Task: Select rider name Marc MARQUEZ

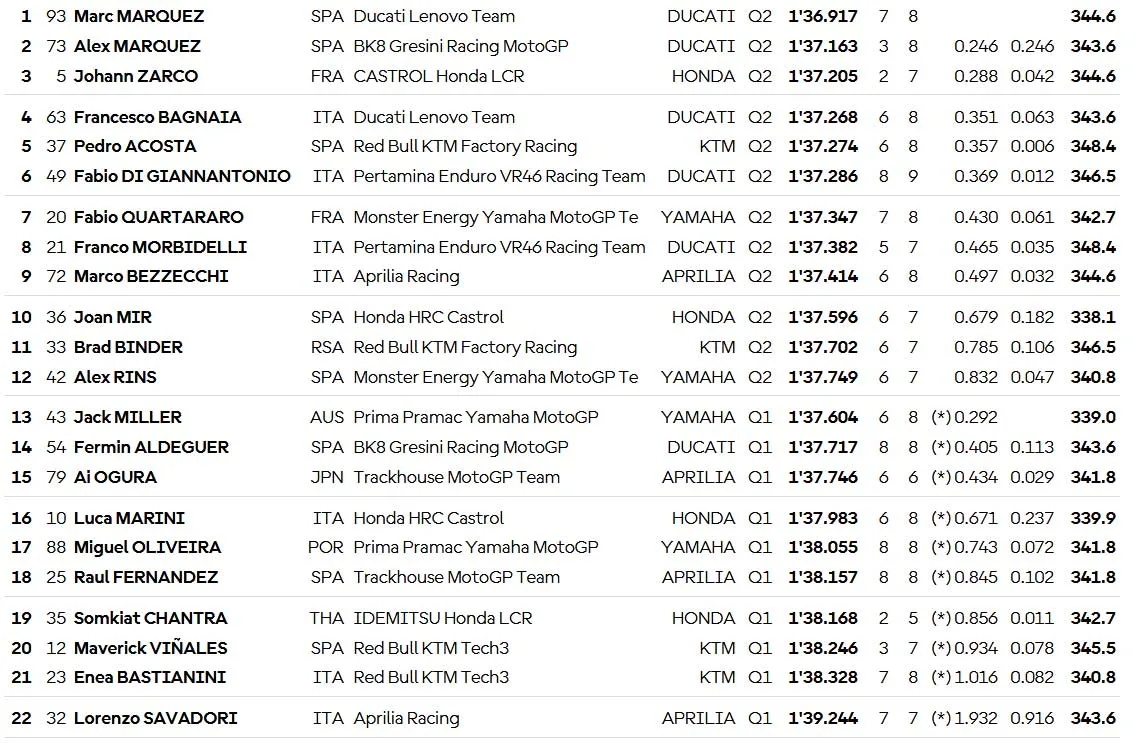Action: (139, 16)
